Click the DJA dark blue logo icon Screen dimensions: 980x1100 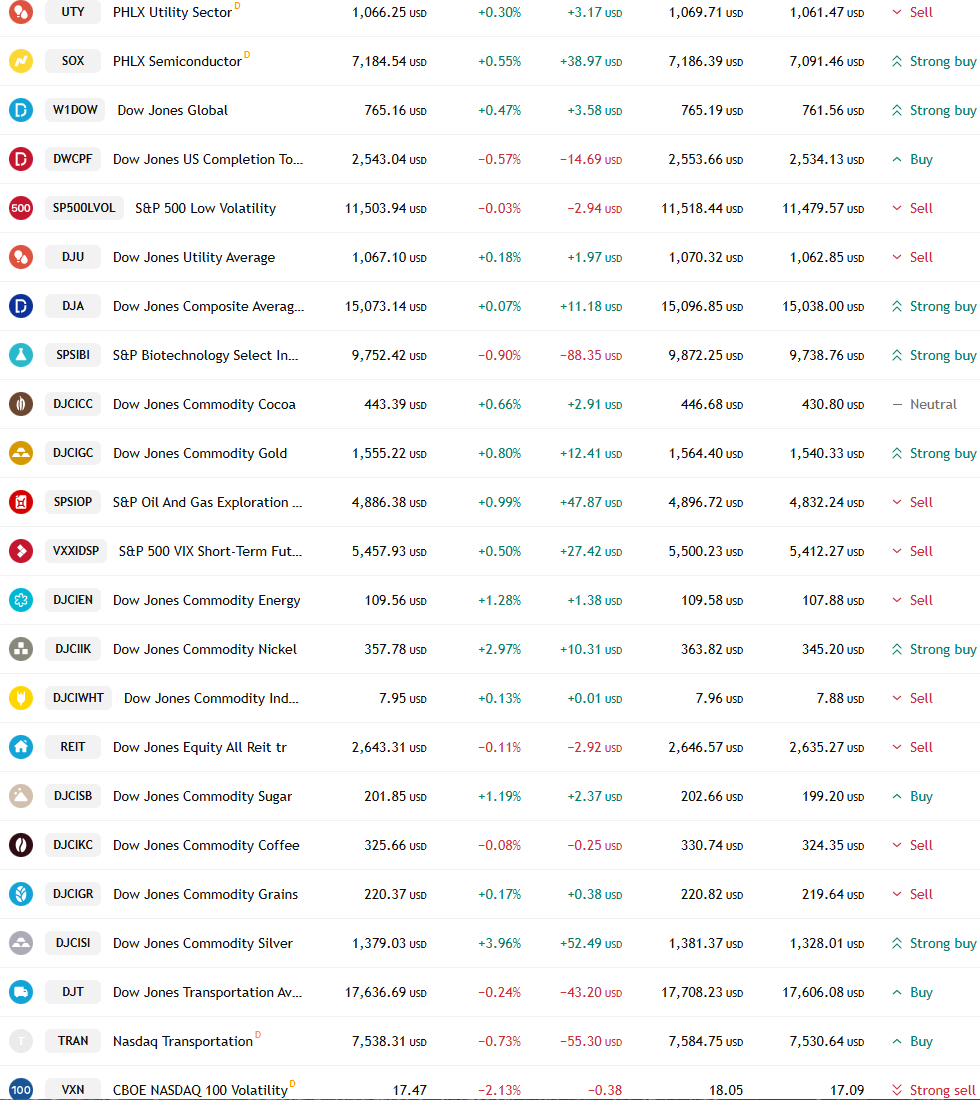[21, 306]
